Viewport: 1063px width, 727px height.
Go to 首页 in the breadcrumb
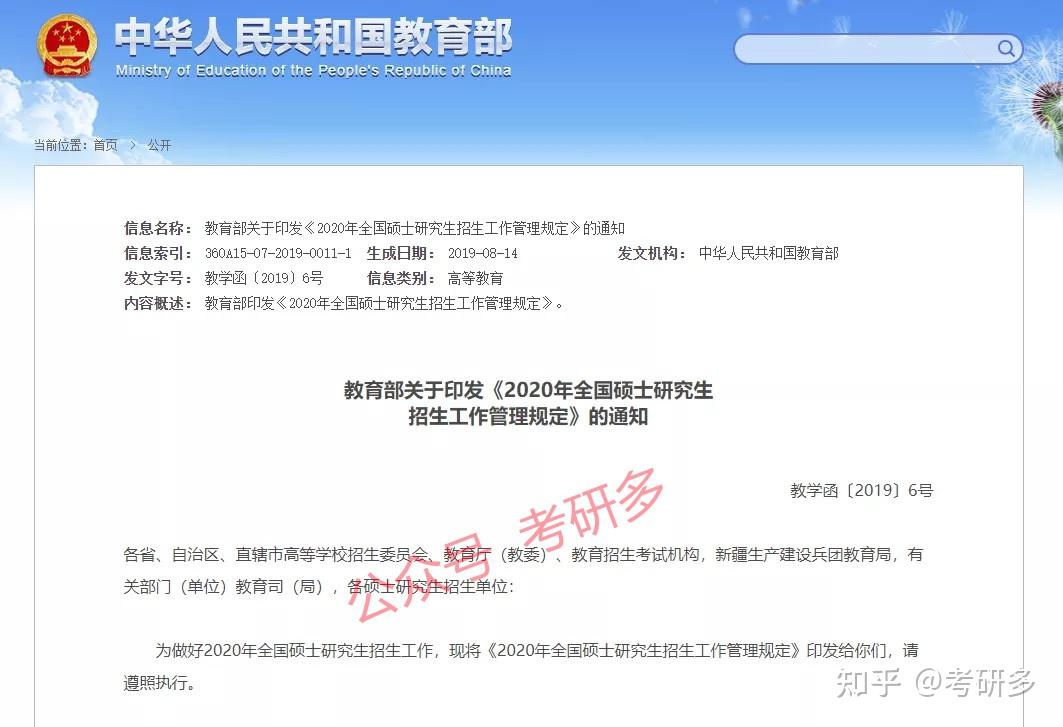(105, 145)
